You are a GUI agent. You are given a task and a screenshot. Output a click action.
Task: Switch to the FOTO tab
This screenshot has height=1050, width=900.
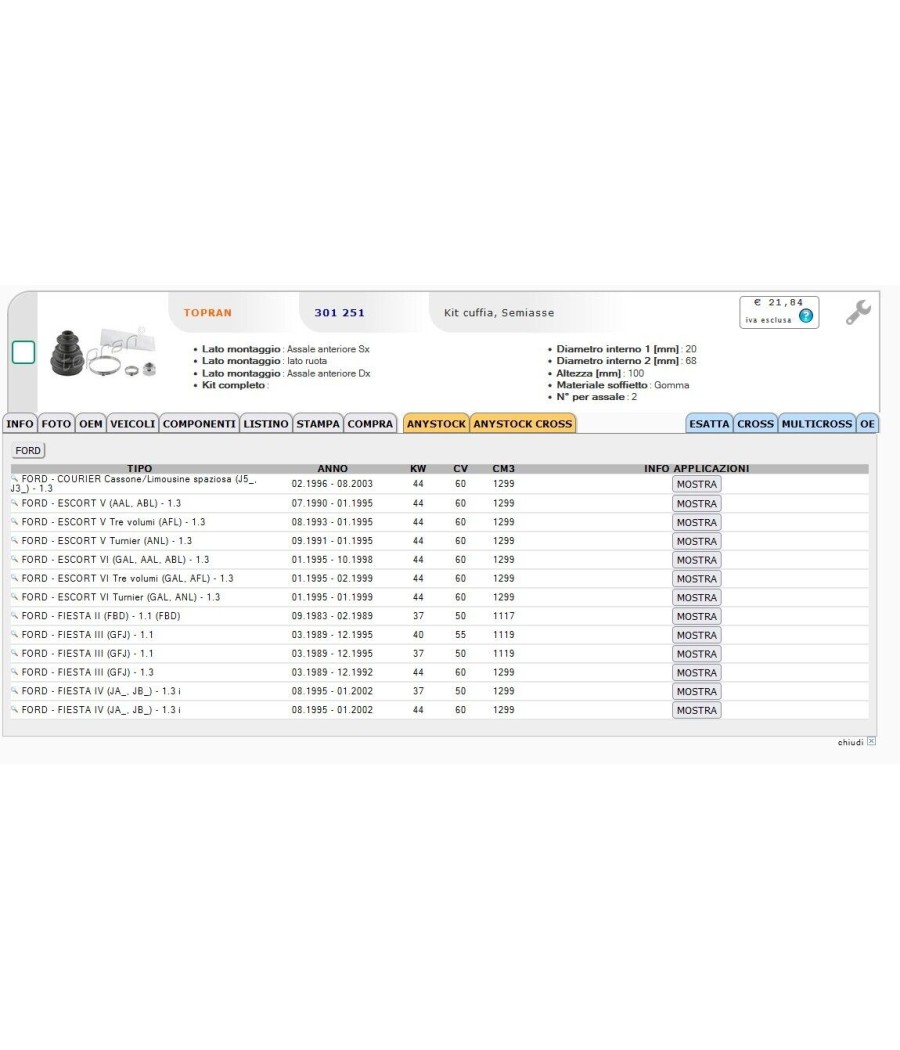(x=56, y=424)
